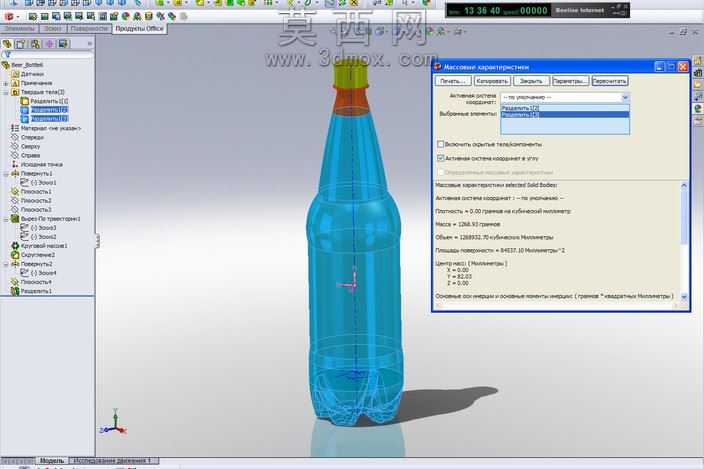Open the Модель bottom tab
Viewport: 704px width, 469px height.
click(52, 460)
